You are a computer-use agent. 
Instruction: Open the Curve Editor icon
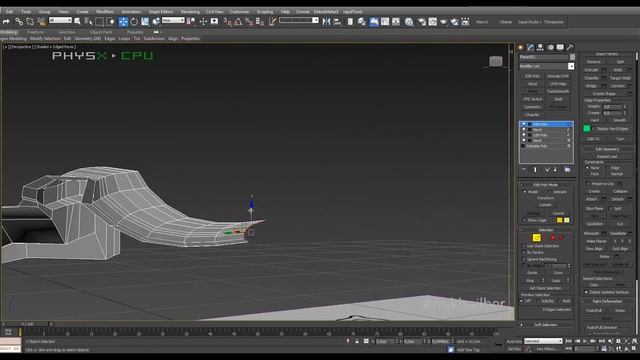tap(385, 22)
